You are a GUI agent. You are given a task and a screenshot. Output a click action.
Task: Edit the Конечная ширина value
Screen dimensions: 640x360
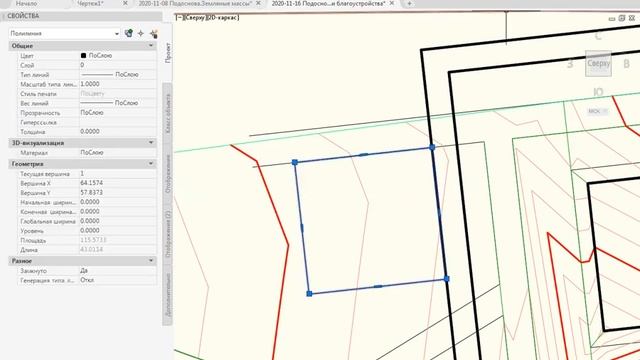pos(118,212)
